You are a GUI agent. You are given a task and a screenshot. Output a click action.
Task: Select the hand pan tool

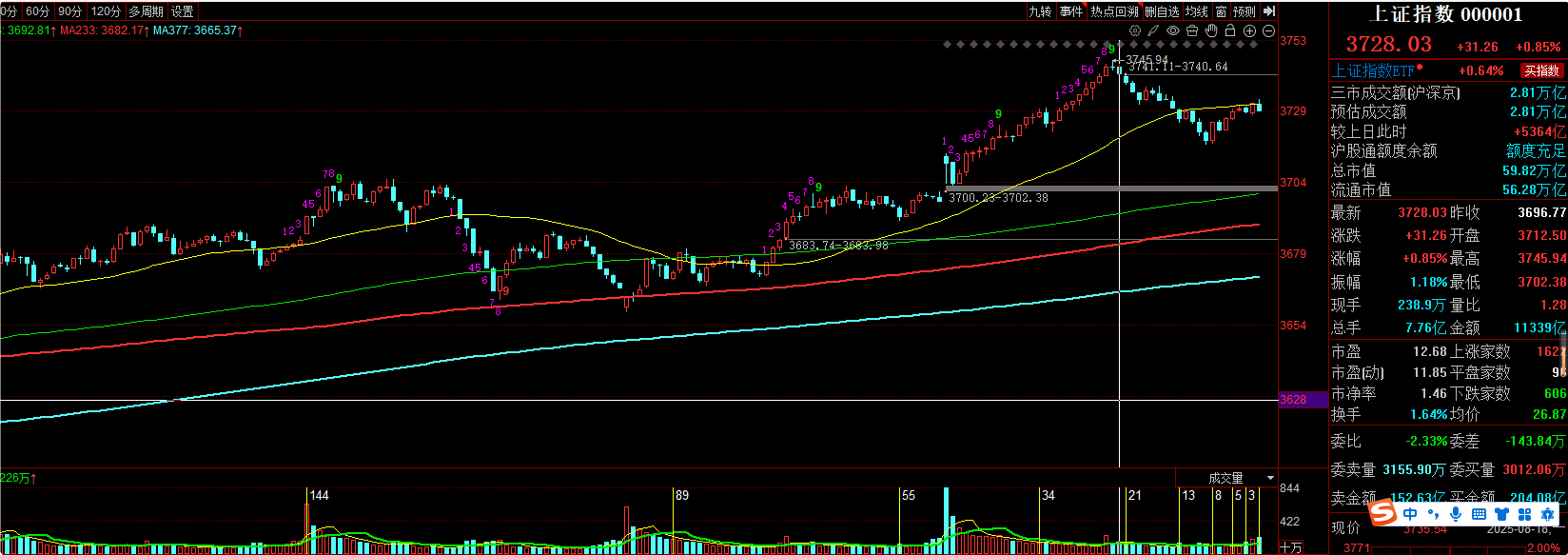point(1211,30)
